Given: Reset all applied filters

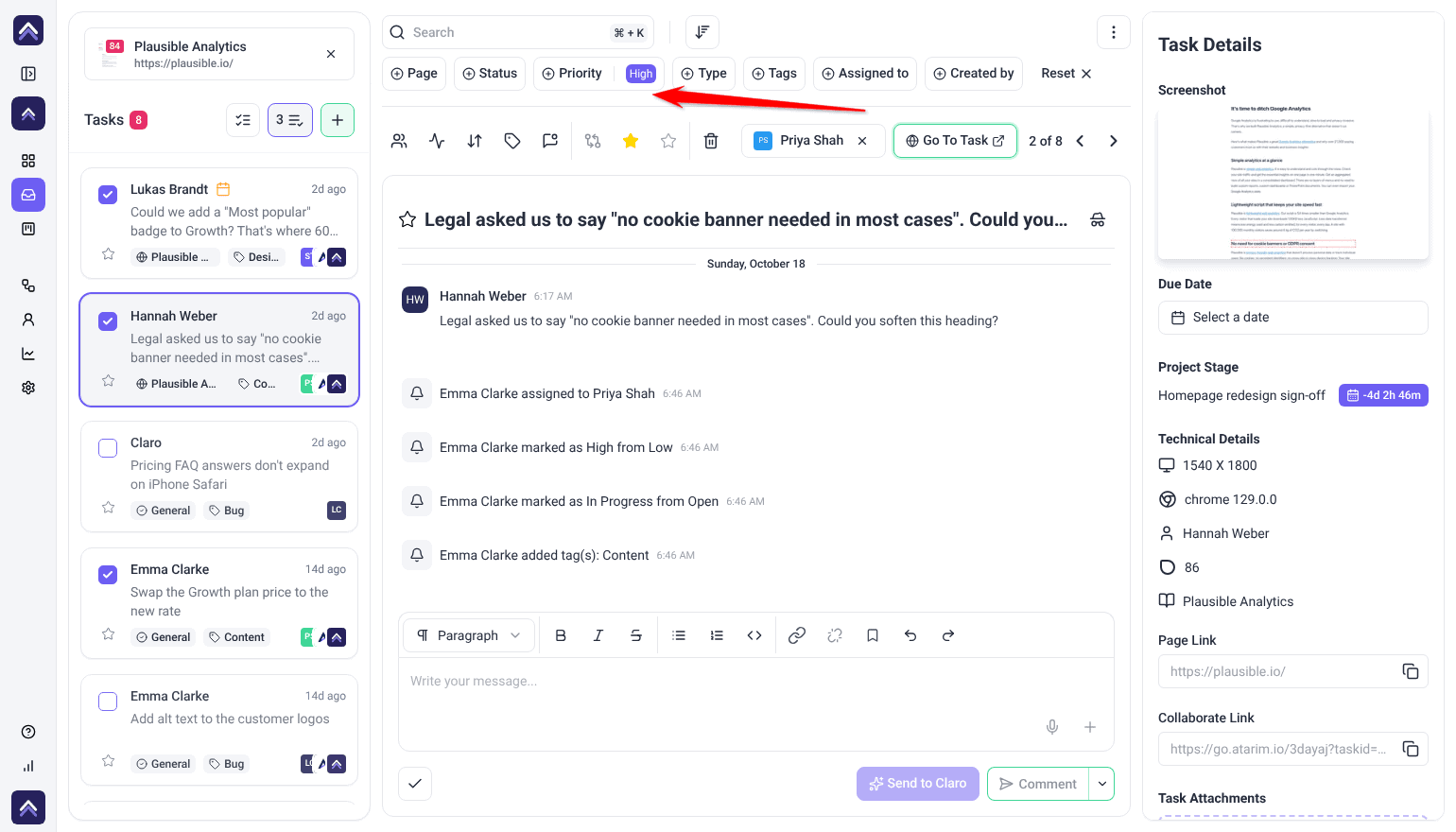Looking at the screenshot, I should click(x=1066, y=74).
